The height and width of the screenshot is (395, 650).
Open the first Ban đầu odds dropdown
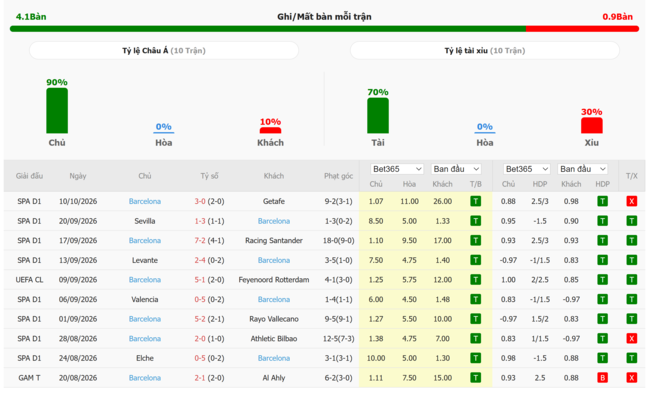click(x=456, y=169)
